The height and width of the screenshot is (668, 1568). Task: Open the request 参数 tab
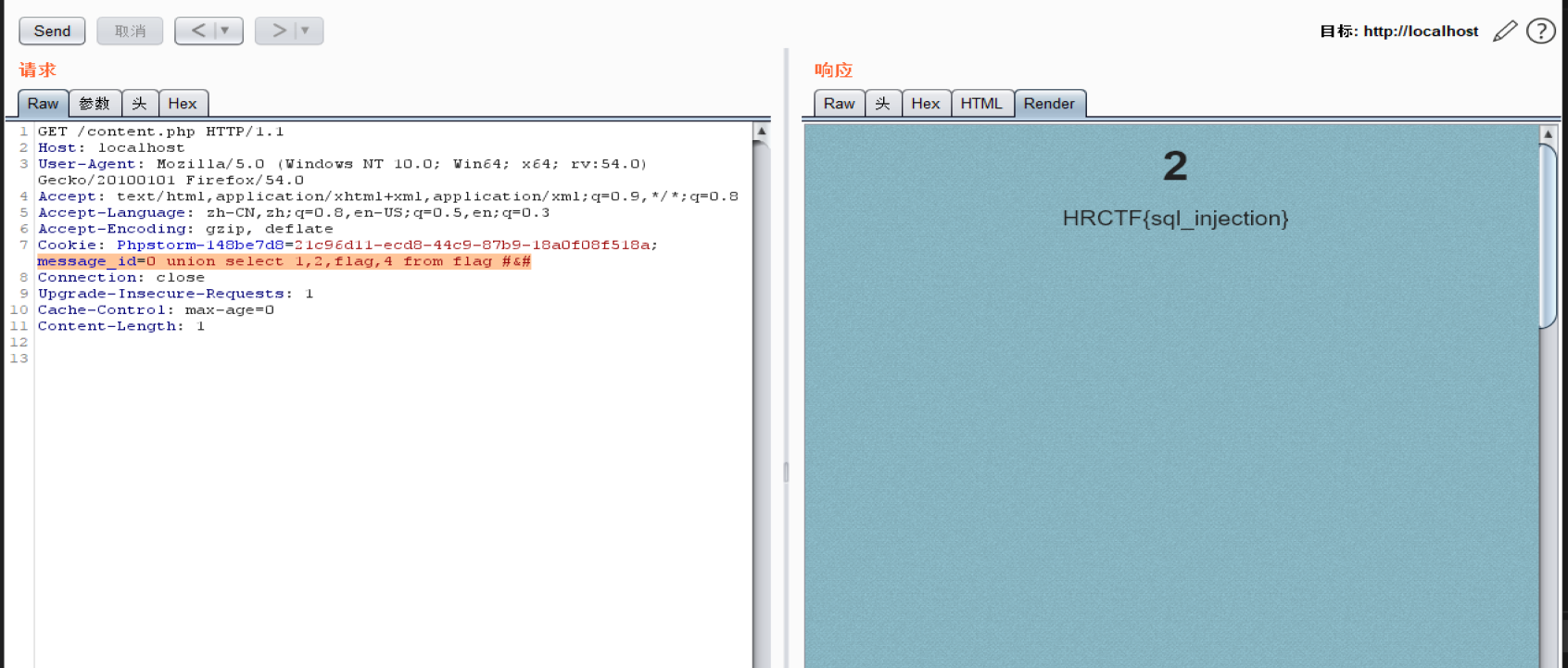pyautogui.click(x=95, y=104)
